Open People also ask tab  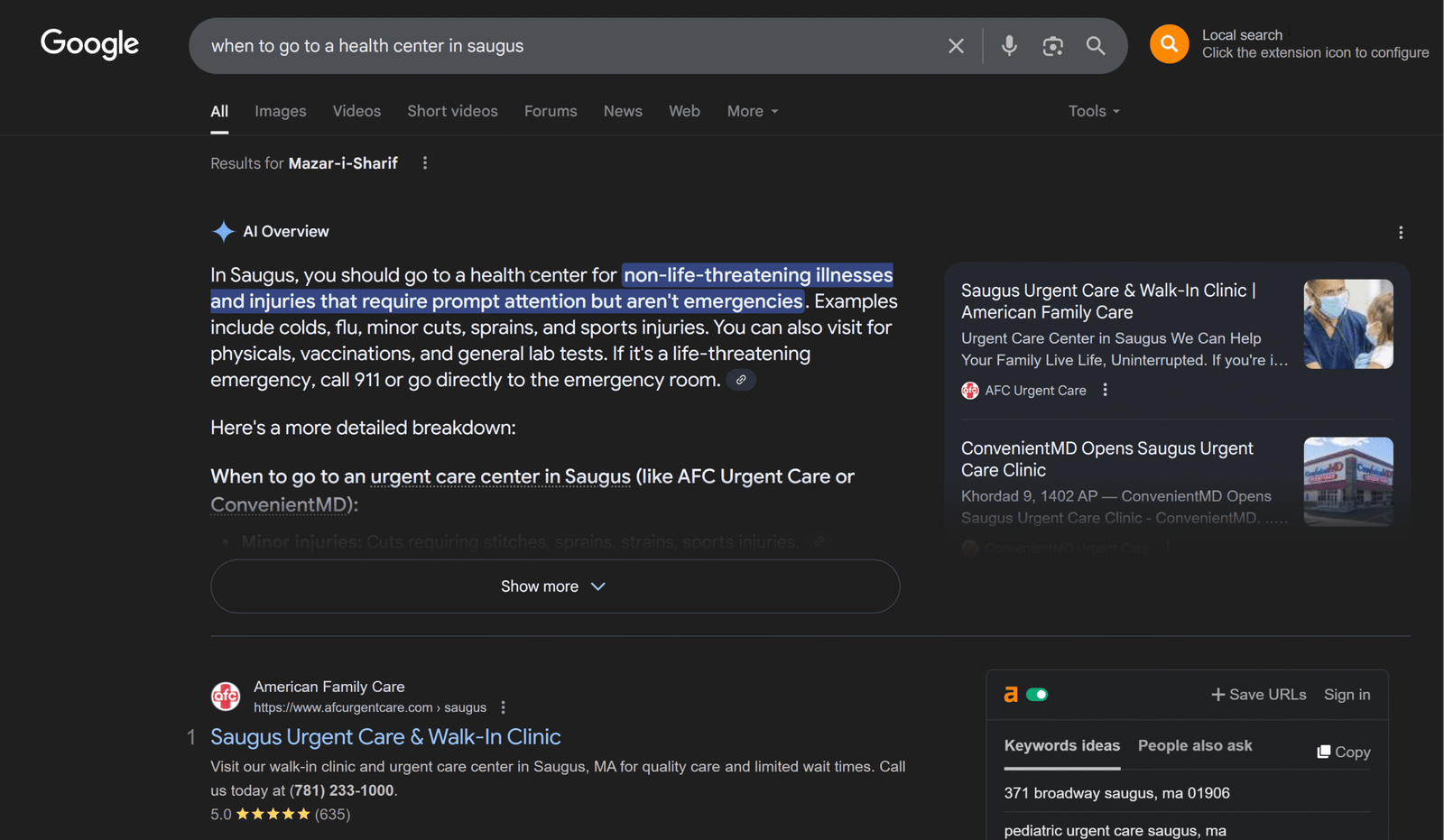click(1195, 745)
